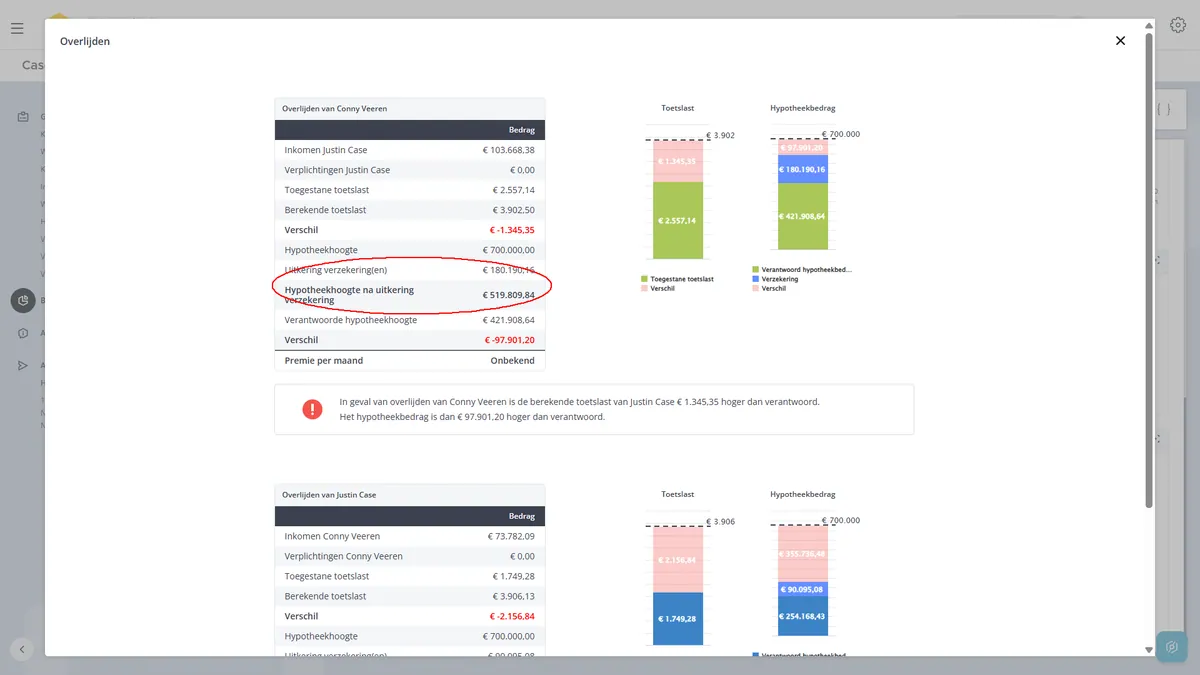The image size is (1200, 675).
Task: Select the € 519.809,84 value
Action: pyautogui.click(x=508, y=295)
